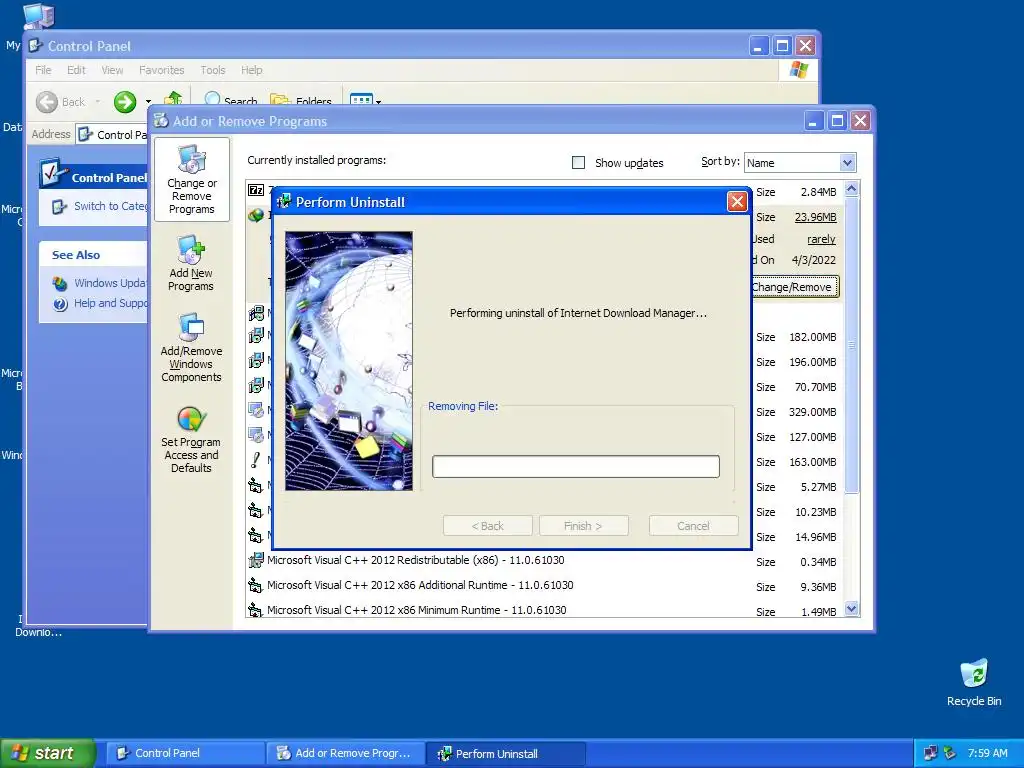1024x768 pixels.
Task: Click scroll down arrow of programs list
Action: pyautogui.click(x=851, y=609)
